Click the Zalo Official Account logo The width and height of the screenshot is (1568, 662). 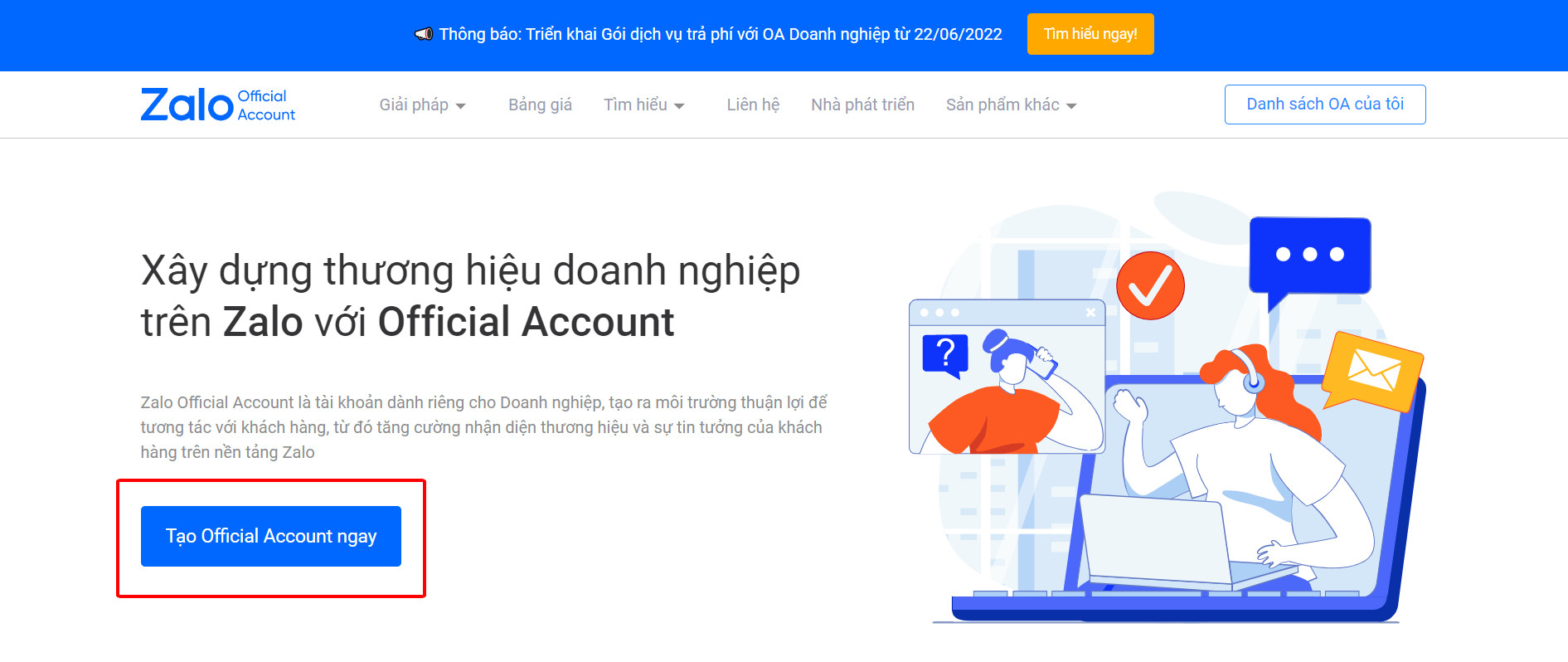218,105
